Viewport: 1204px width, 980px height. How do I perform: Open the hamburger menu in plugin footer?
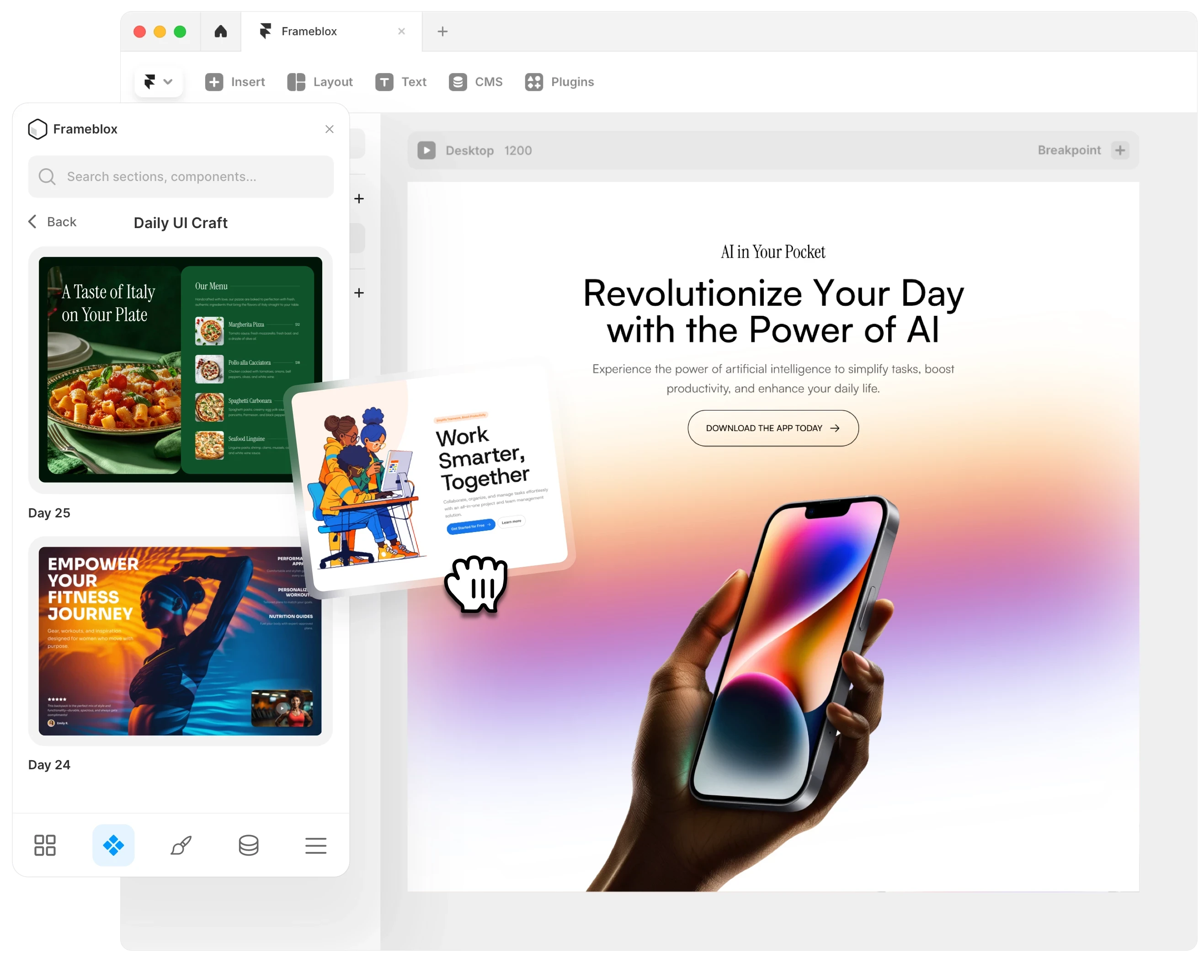315,845
